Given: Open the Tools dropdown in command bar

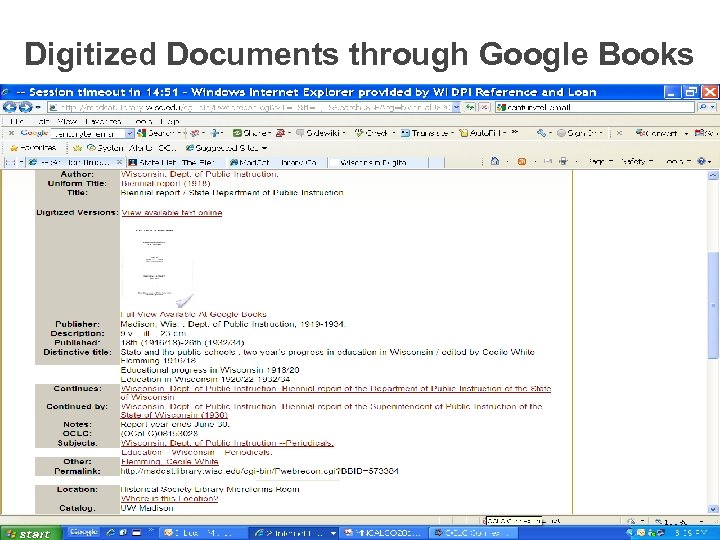Looking at the screenshot, I should (678, 161).
